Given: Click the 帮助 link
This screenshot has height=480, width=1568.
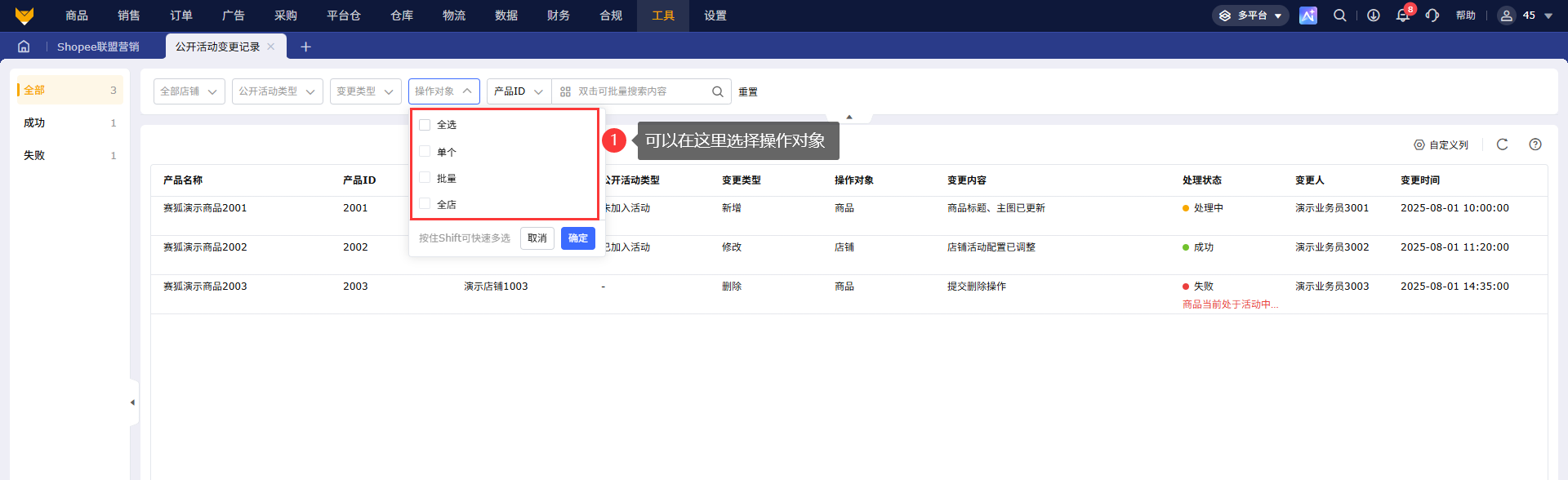Looking at the screenshot, I should (1466, 16).
